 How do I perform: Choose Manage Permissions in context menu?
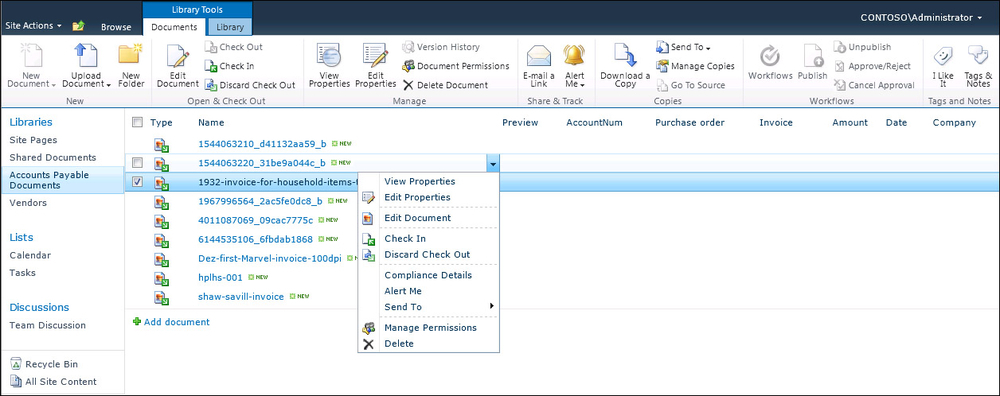tap(430, 328)
